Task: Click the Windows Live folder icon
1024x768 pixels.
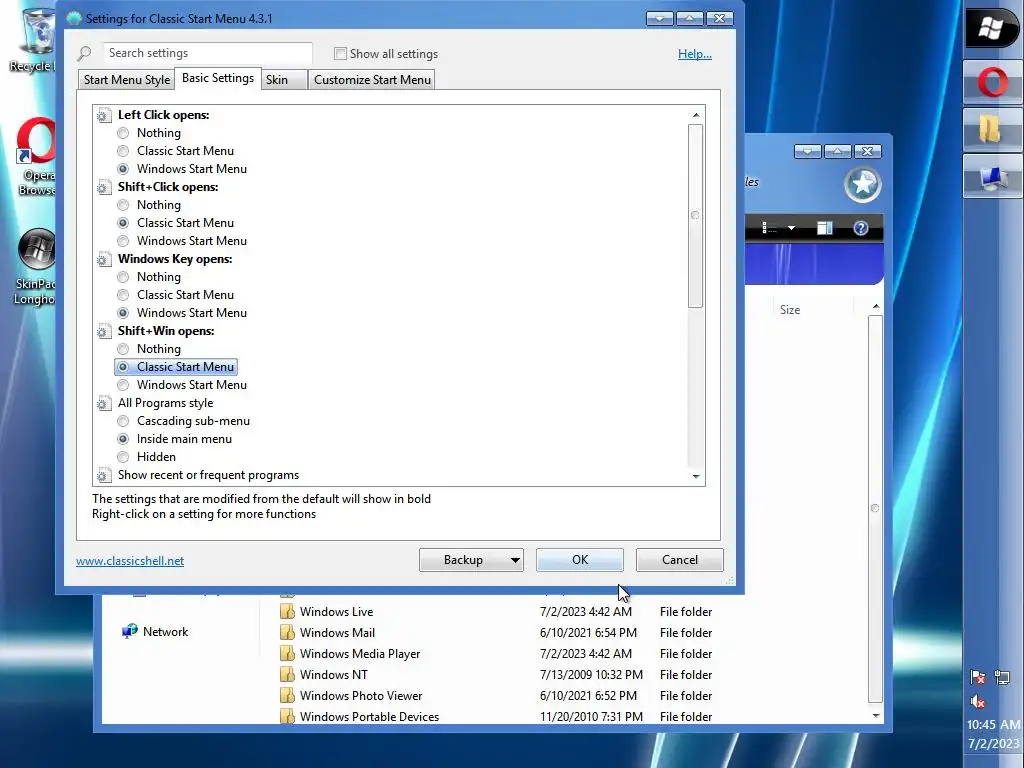Action: click(x=287, y=611)
